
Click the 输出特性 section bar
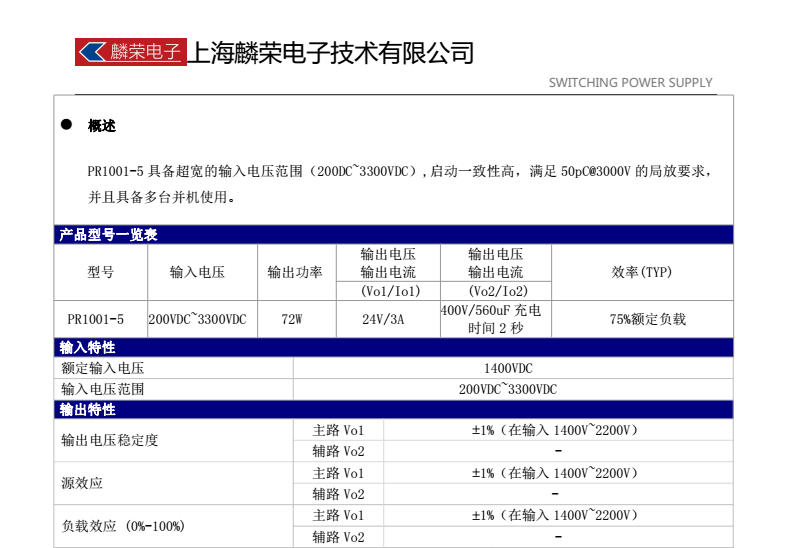point(393,409)
